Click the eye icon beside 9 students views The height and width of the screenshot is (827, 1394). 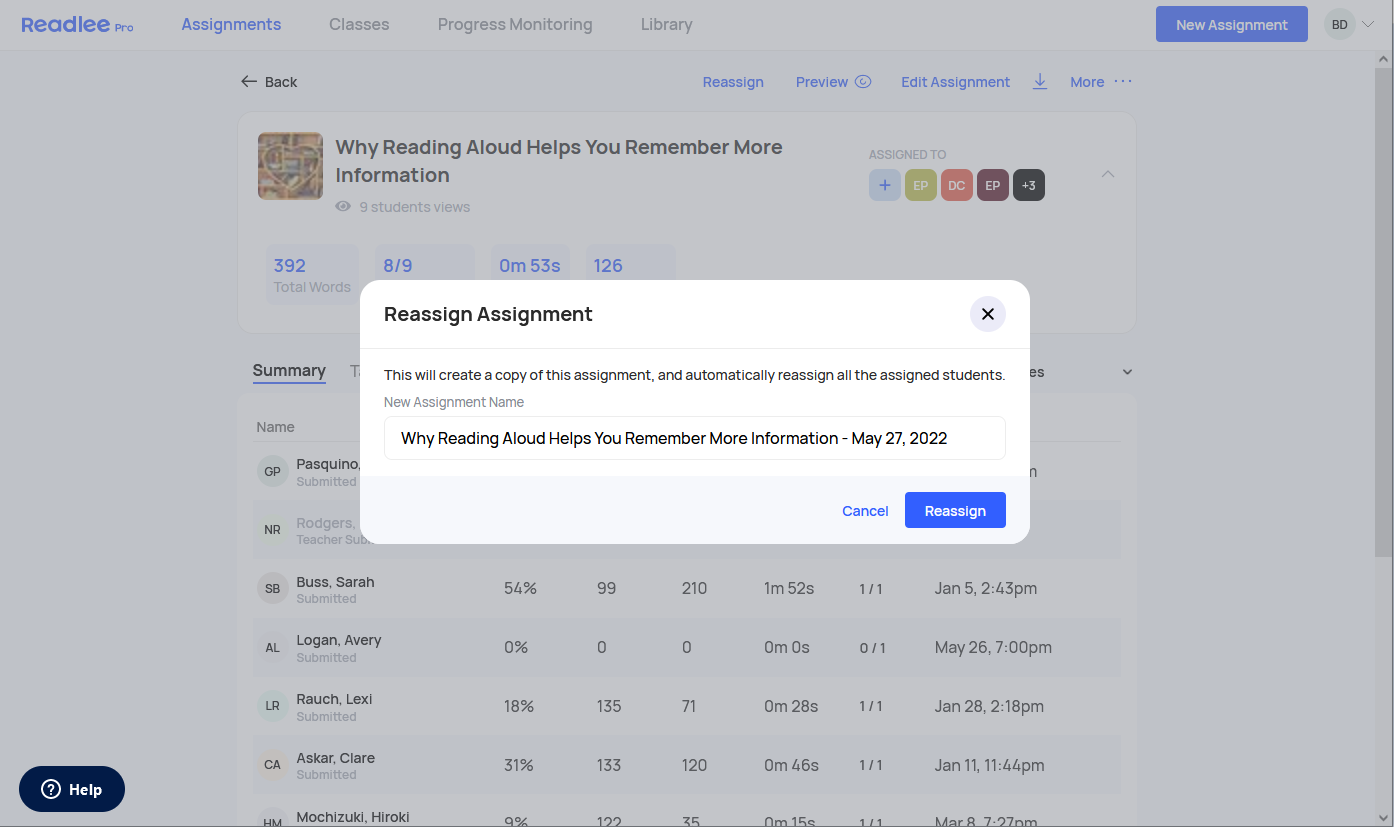tap(343, 206)
